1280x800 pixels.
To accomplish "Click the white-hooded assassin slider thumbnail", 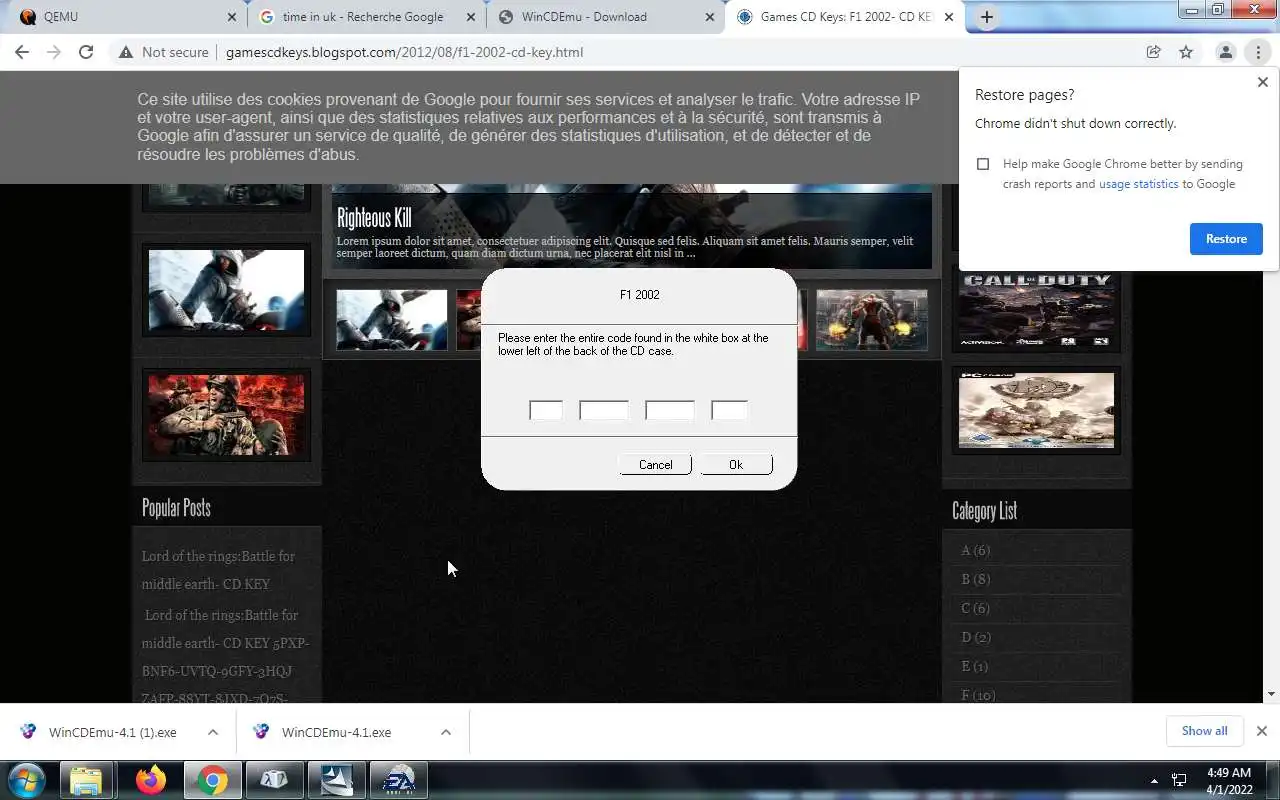I will pos(391,320).
